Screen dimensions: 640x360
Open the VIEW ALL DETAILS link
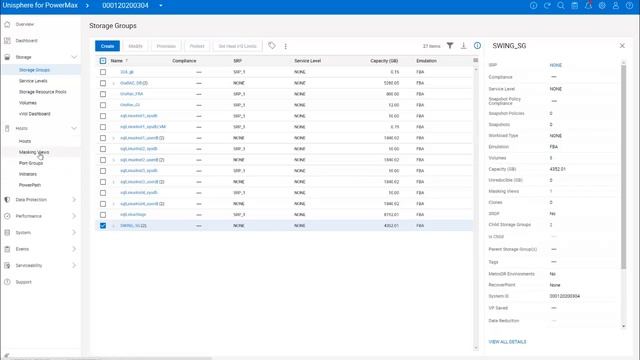[507, 342]
